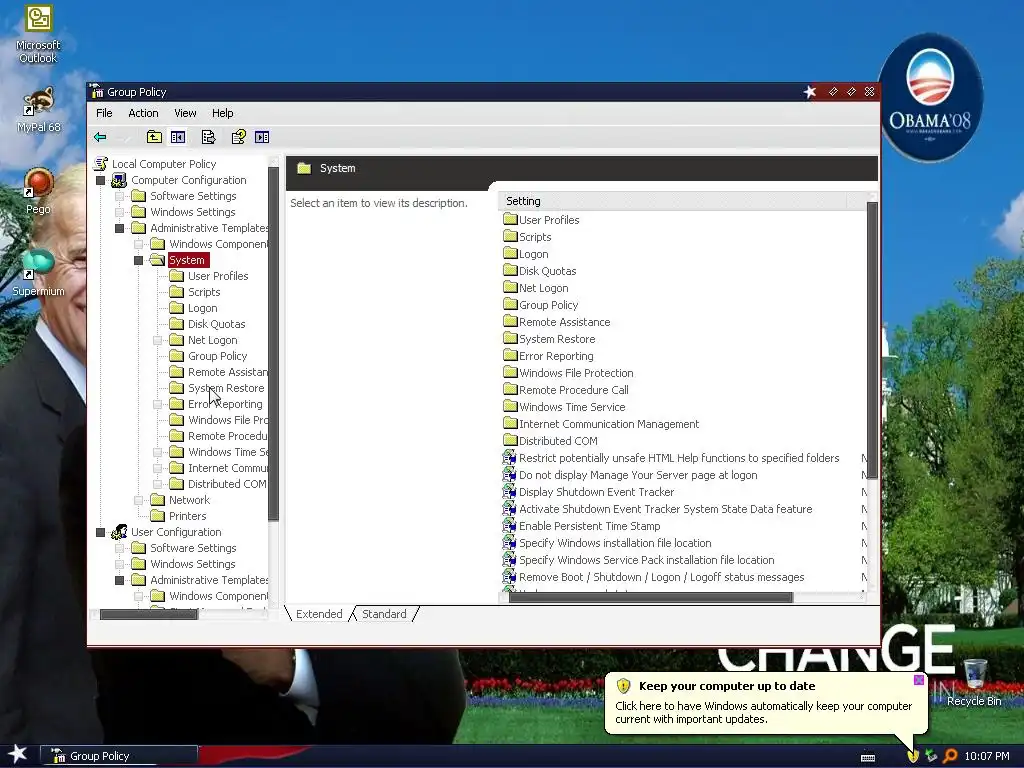The height and width of the screenshot is (768, 1024).
Task: Collapse User Configuration tree node
Action: point(101,532)
